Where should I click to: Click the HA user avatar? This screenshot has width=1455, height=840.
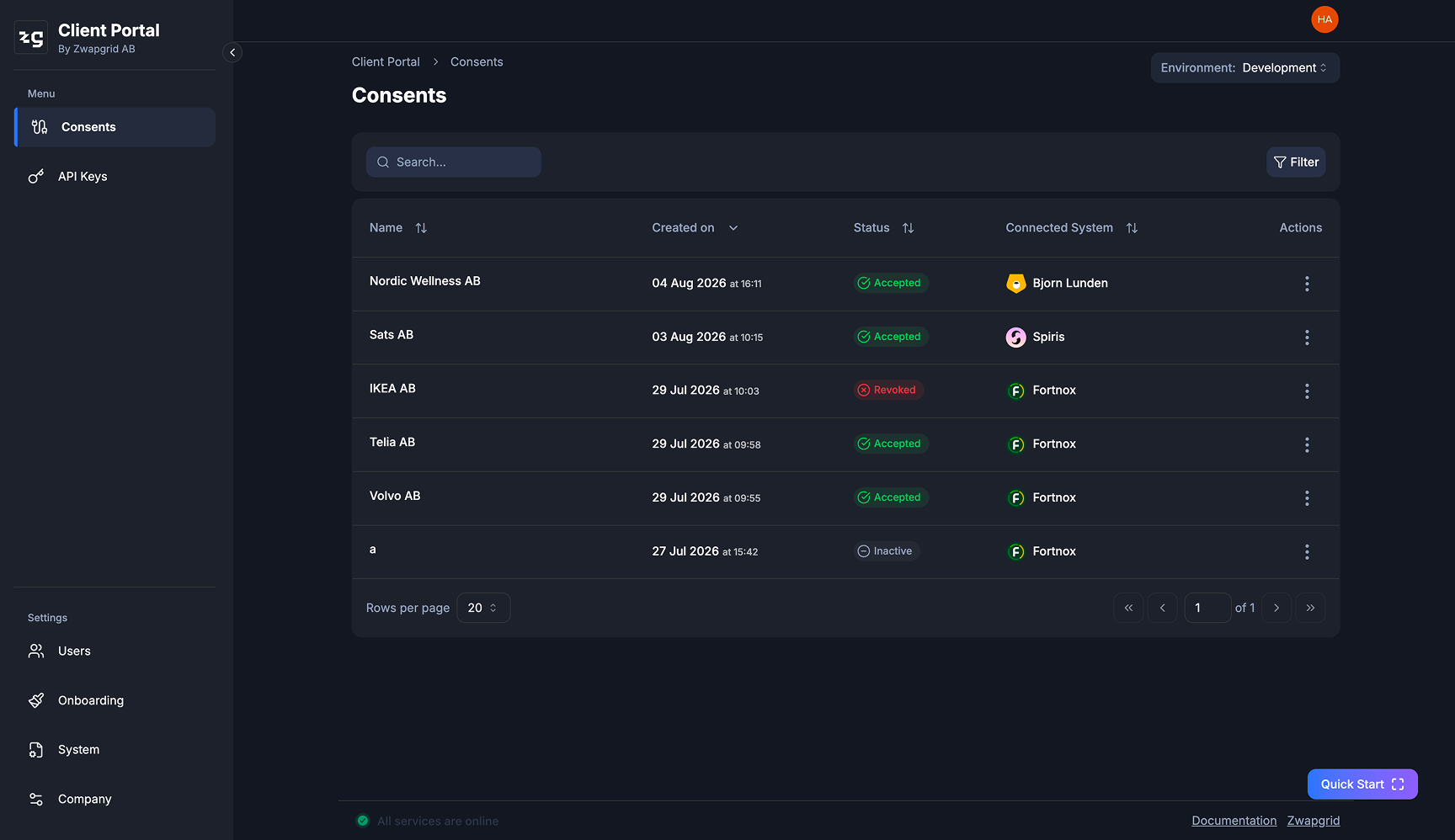coord(1324,19)
